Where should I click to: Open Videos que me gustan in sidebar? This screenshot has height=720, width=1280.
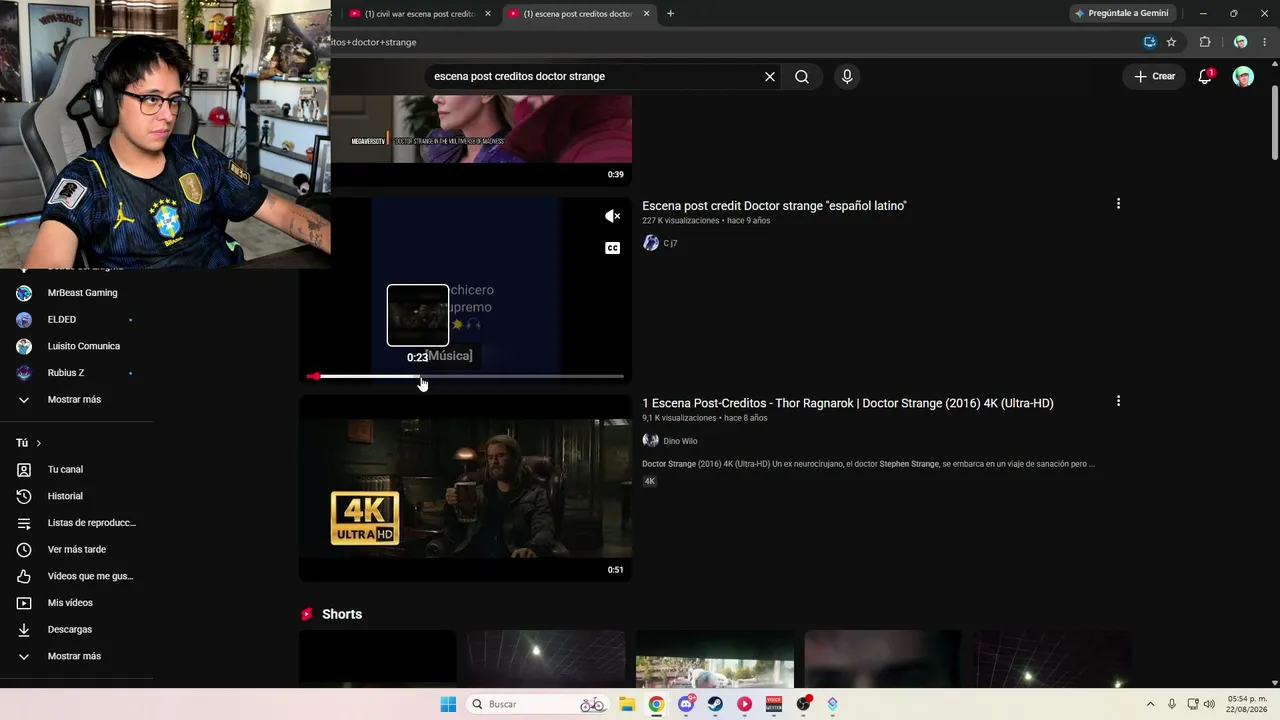[90, 576]
